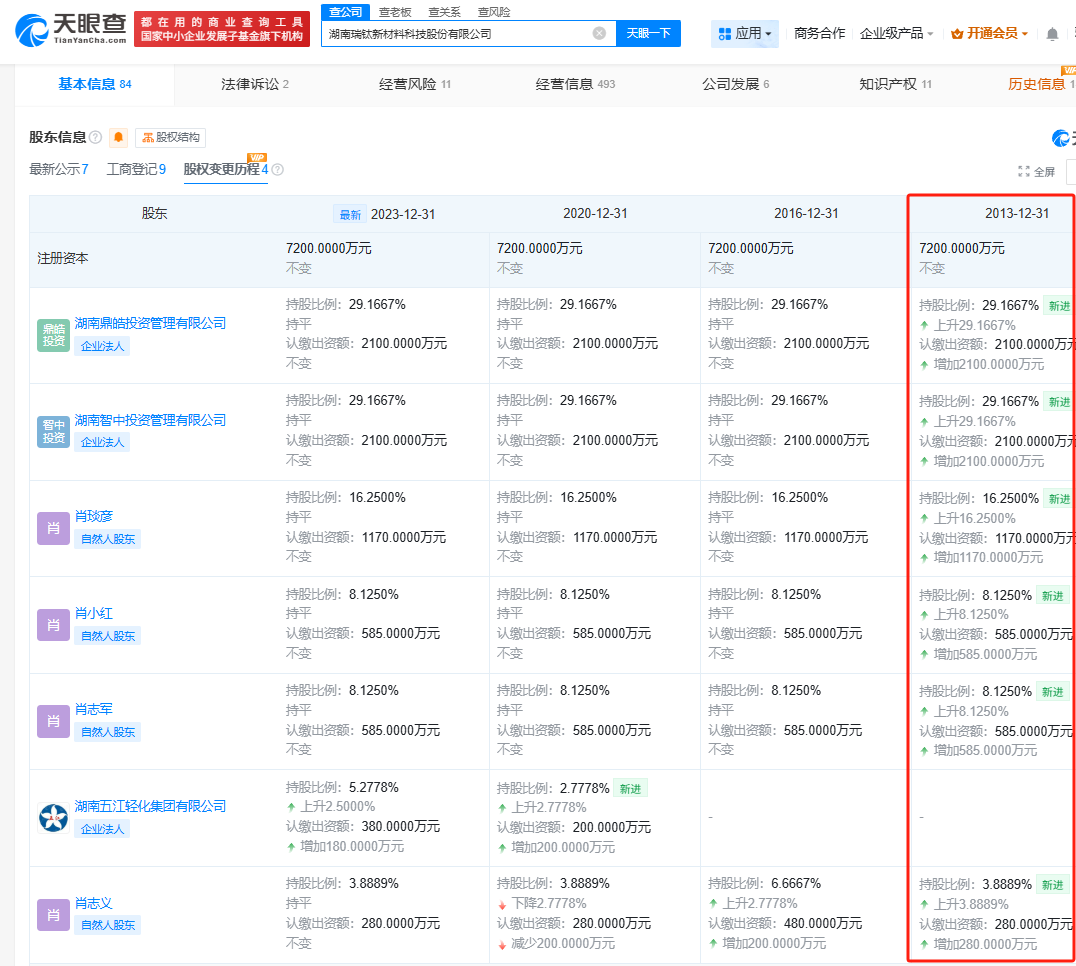Click the 上升2.5000% value for 湖南五江轻化集团

pyautogui.click(x=338, y=806)
